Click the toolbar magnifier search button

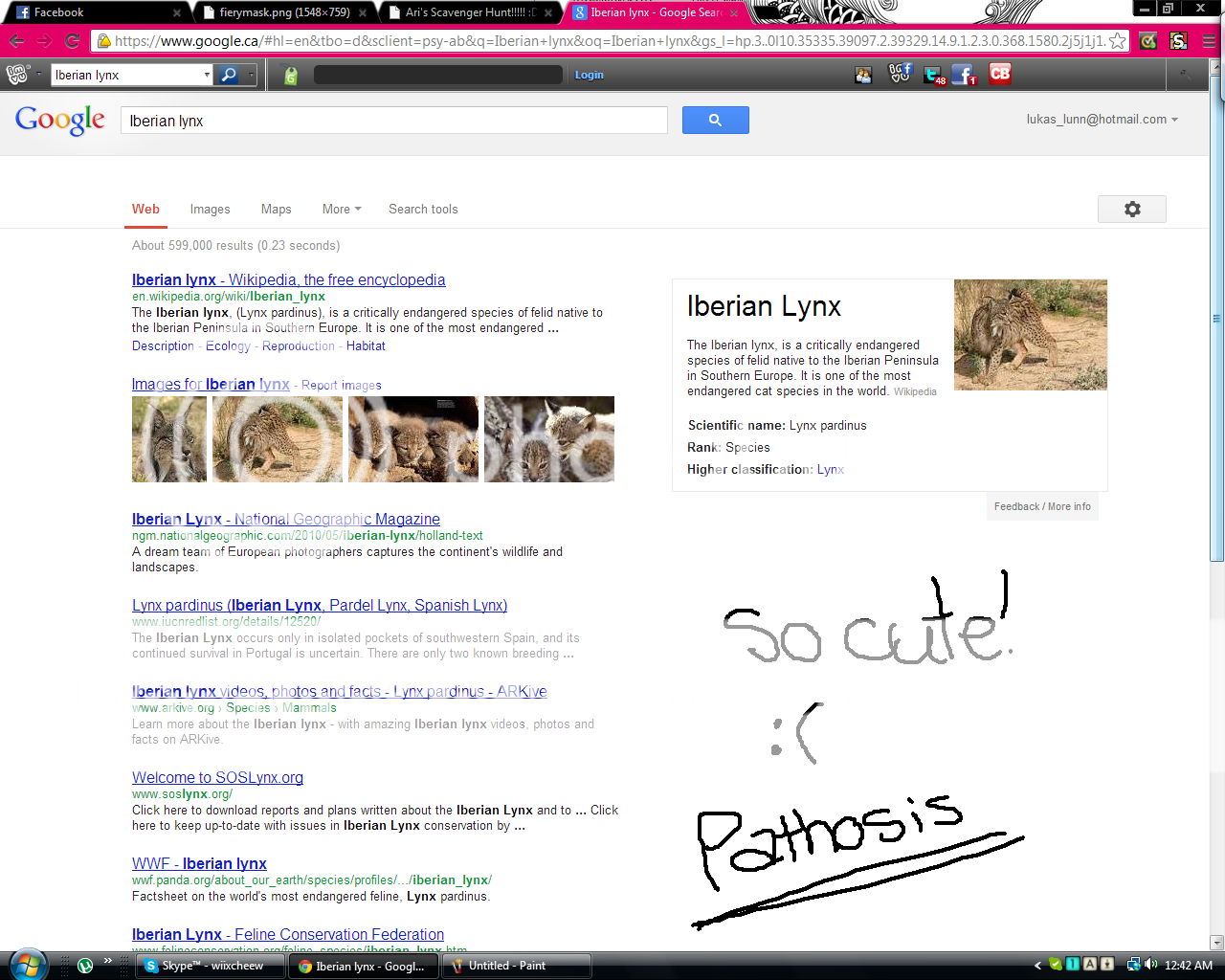point(228,75)
